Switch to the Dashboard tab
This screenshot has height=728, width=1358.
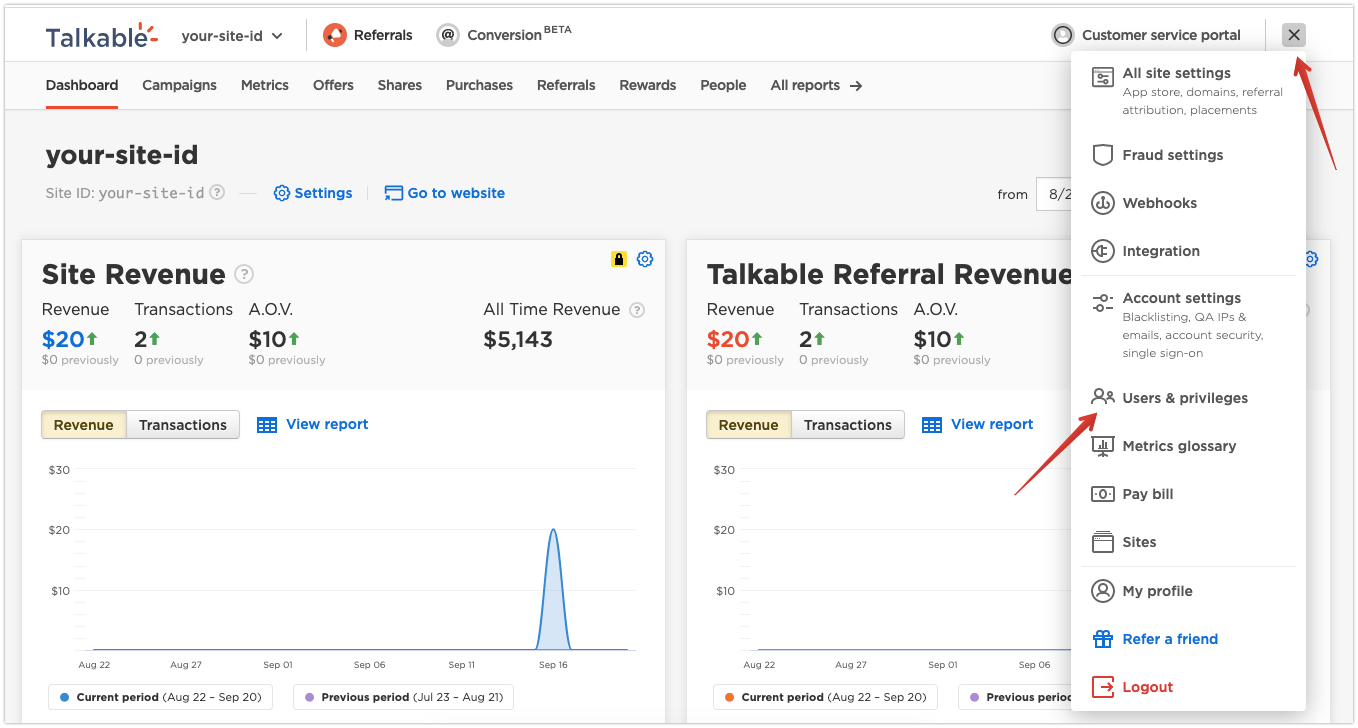coord(82,85)
